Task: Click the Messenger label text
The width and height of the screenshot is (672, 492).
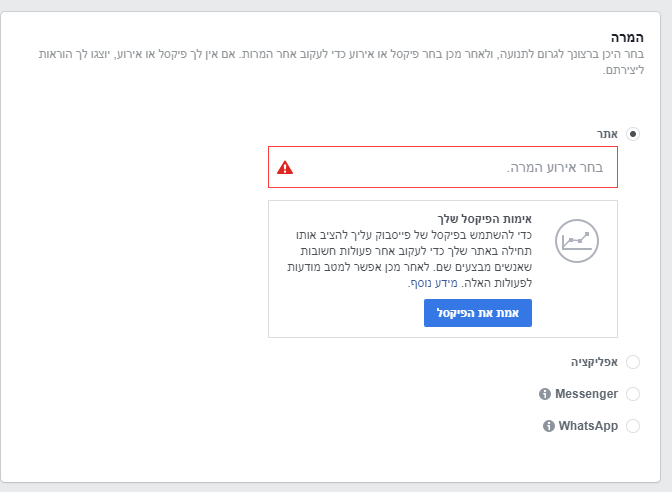Action: (x=586, y=394)
